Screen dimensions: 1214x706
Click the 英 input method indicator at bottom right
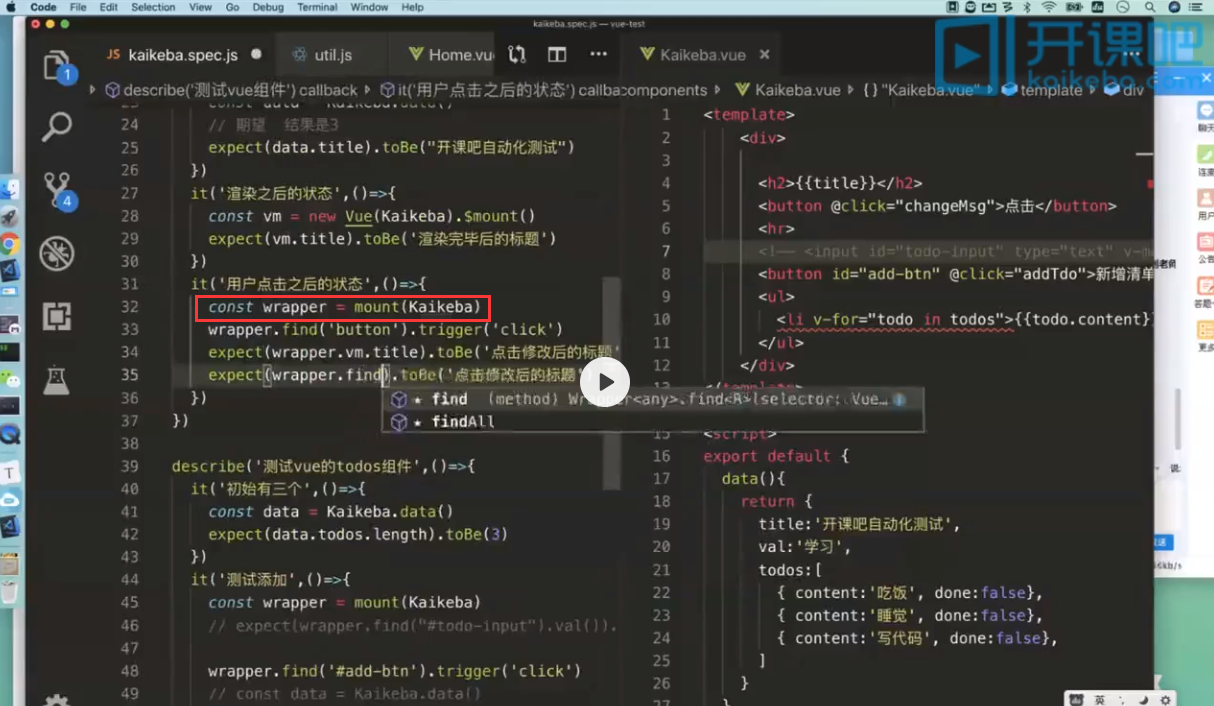tap(1100, 699)
